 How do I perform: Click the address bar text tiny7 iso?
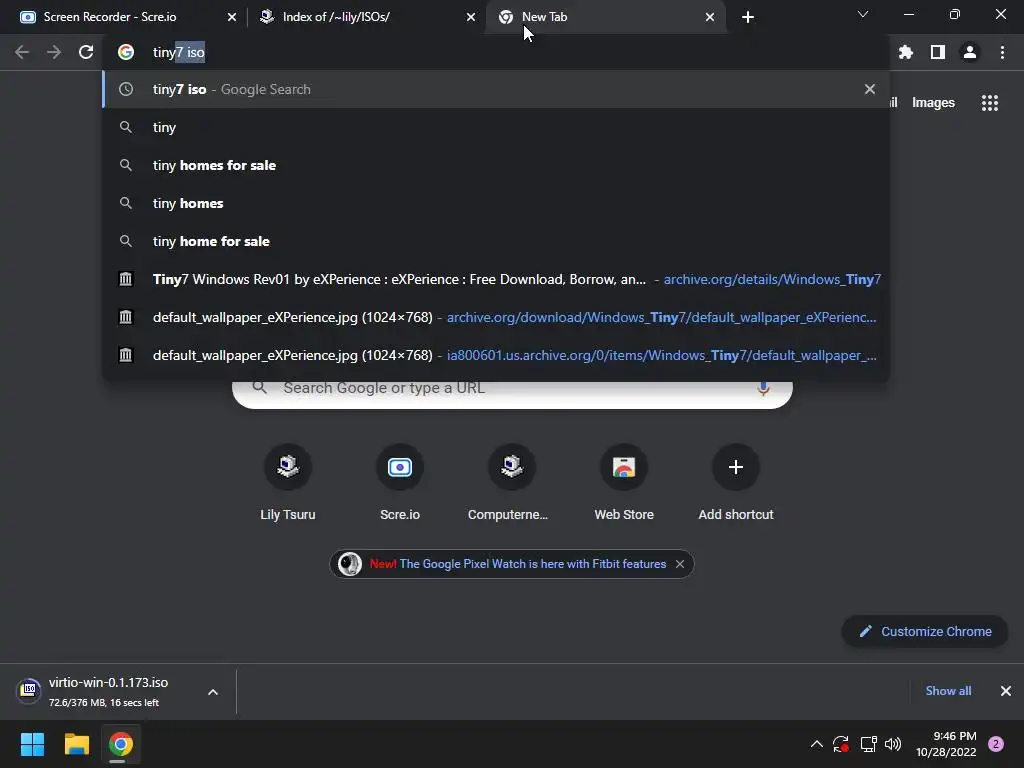pos(178,52)
